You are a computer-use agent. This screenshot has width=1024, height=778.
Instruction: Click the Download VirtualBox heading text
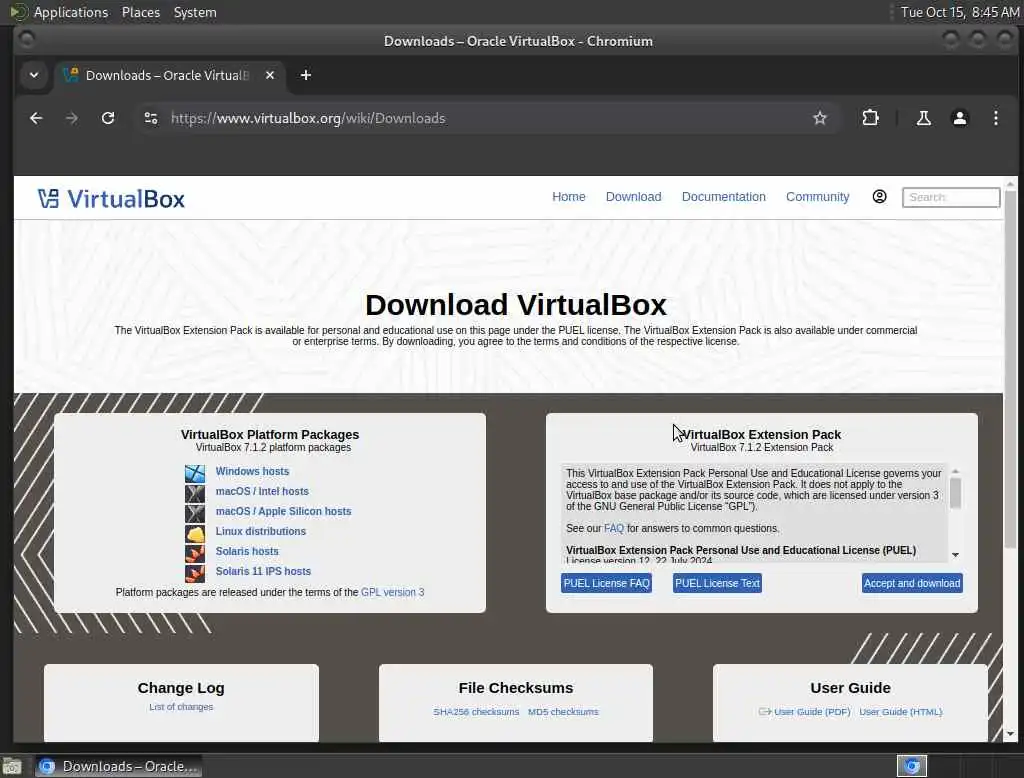515,304
